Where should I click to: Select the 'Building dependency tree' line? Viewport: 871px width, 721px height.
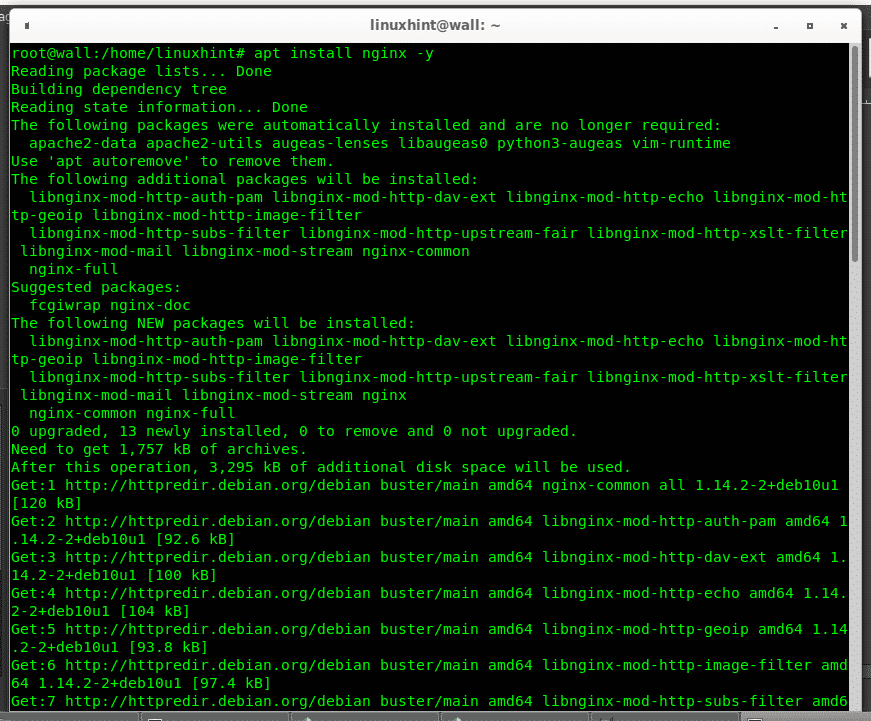coord(119,89)
